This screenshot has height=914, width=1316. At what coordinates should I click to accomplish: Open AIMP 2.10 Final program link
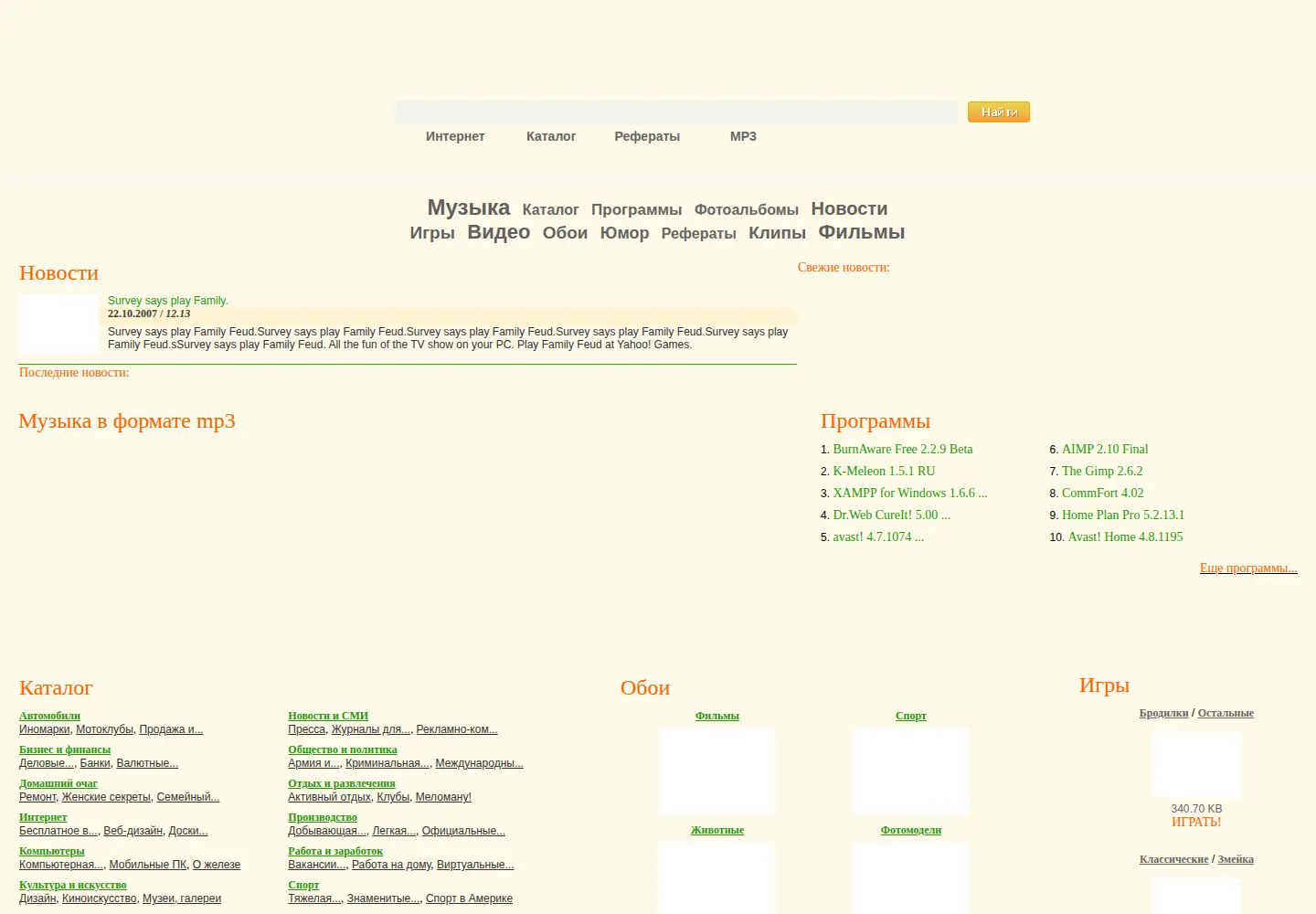tap(1105, 449)
